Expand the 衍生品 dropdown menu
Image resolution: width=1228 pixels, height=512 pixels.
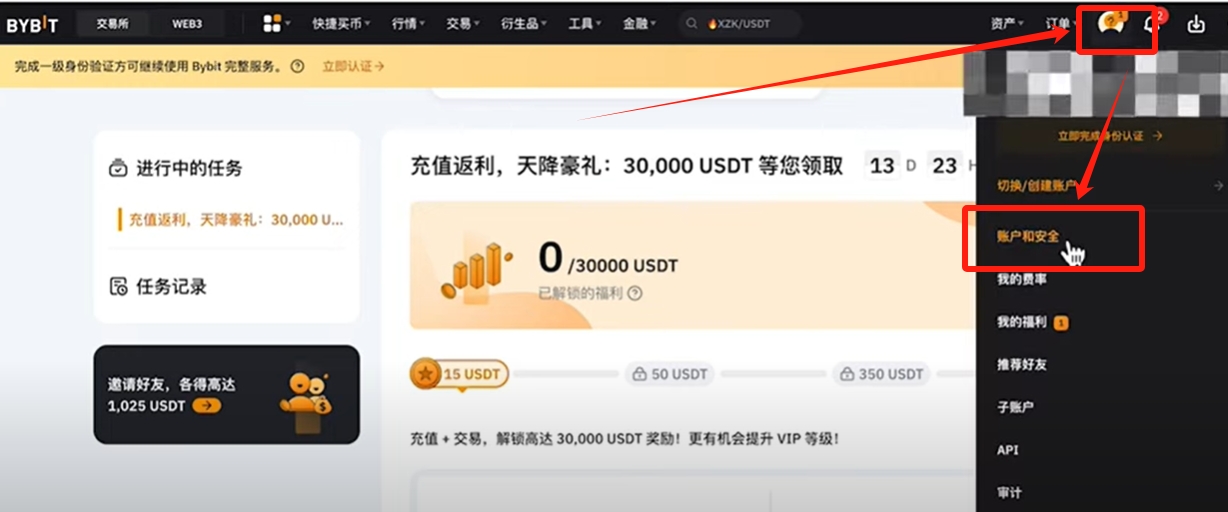point(524,23)
